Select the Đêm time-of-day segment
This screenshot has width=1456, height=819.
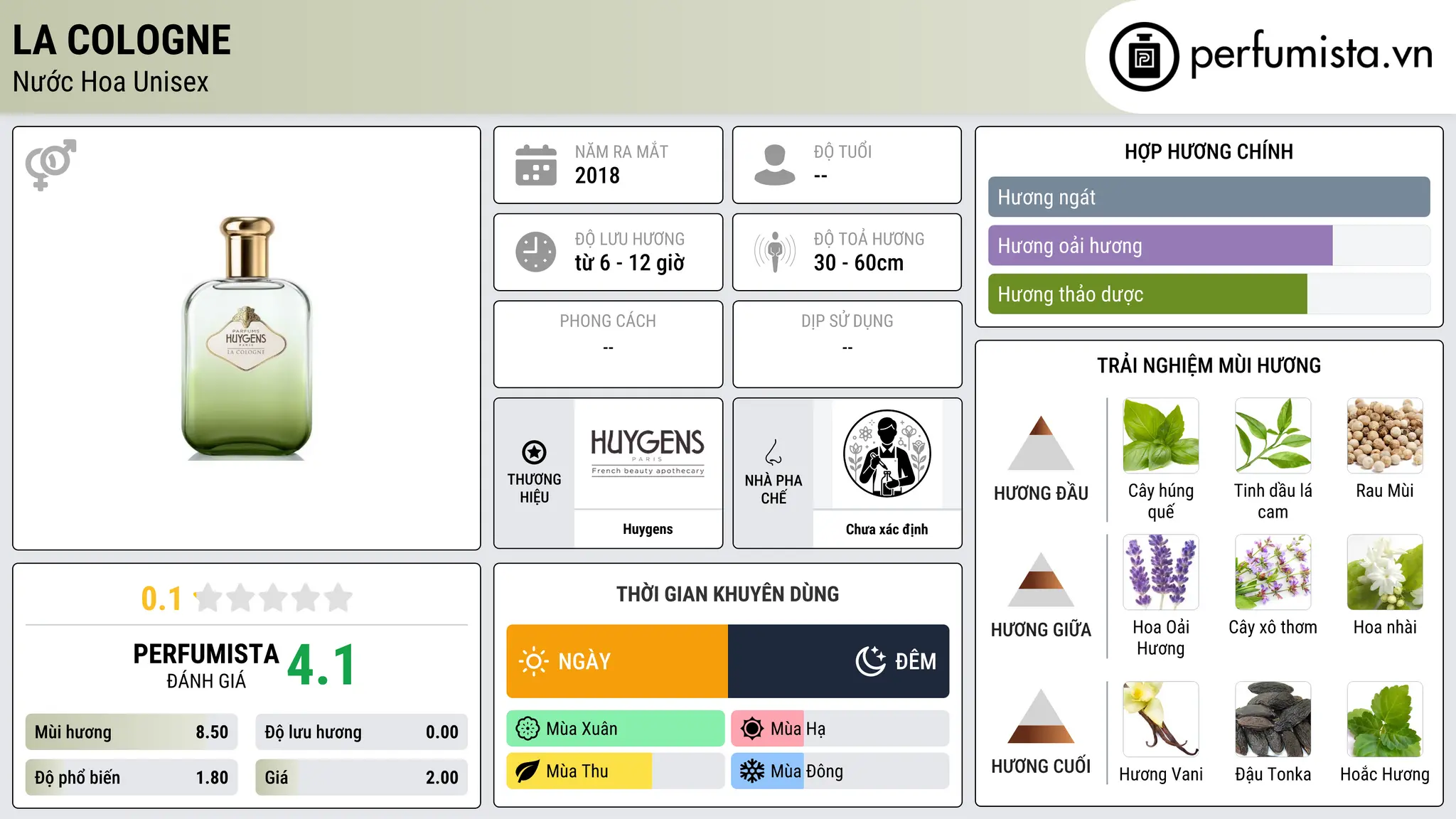click(839, 661)
